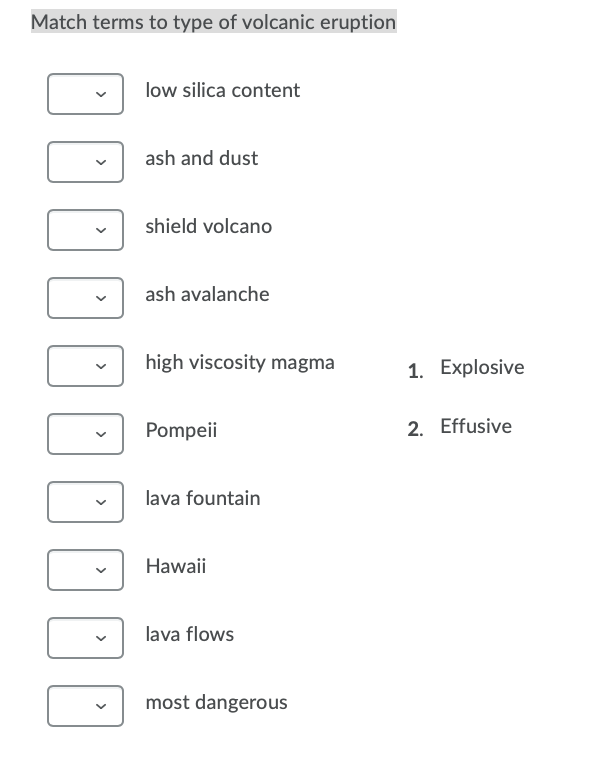The image size is (616, 776).
Task: Click the 'most dangerous' term label
Action: [x=216, y=702]
